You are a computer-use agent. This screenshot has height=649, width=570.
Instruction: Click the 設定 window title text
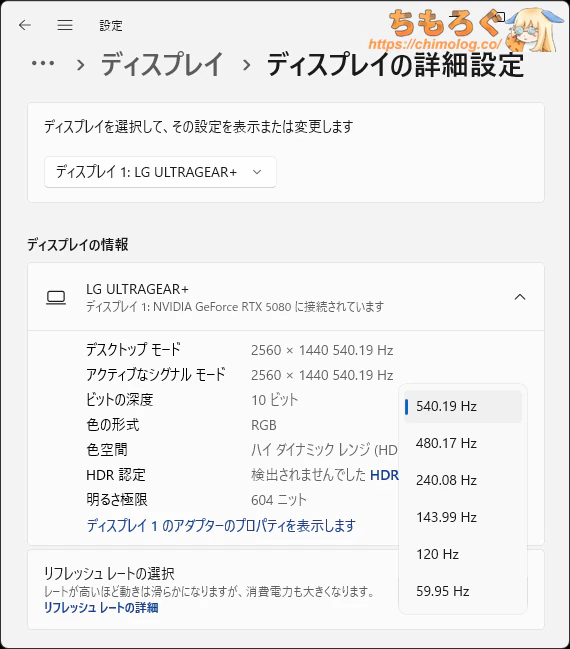[x=111, y=26]
